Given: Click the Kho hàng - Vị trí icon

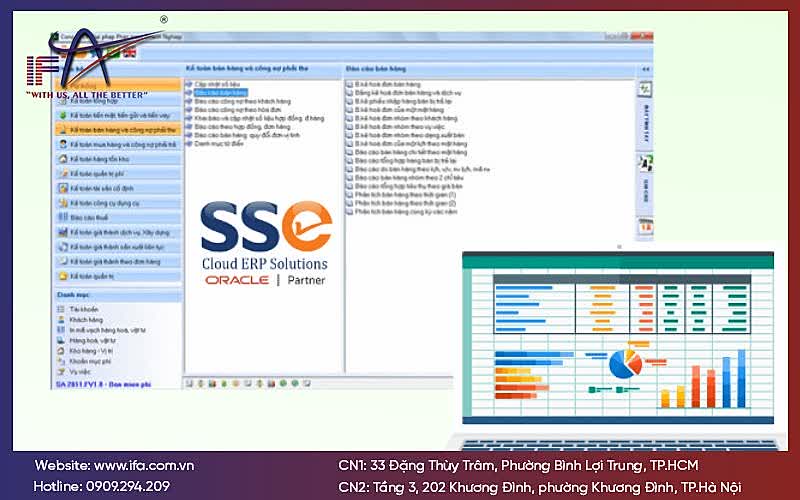Looking at the screenshot, I should click(x=61, y=351).
